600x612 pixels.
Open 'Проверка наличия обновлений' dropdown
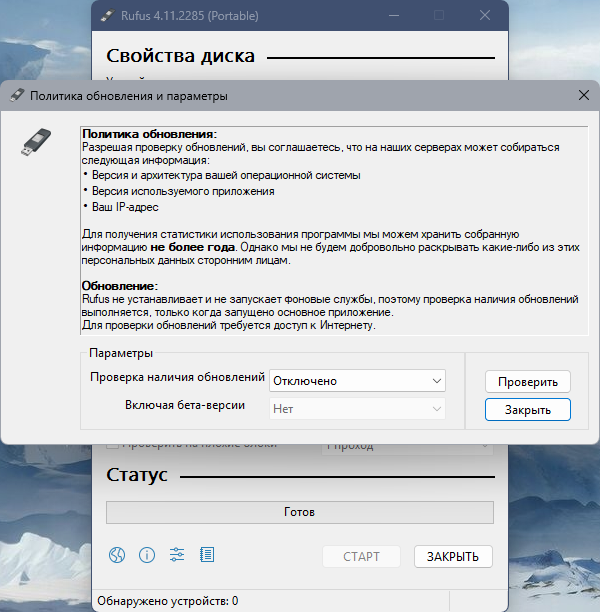click(357, 381)
